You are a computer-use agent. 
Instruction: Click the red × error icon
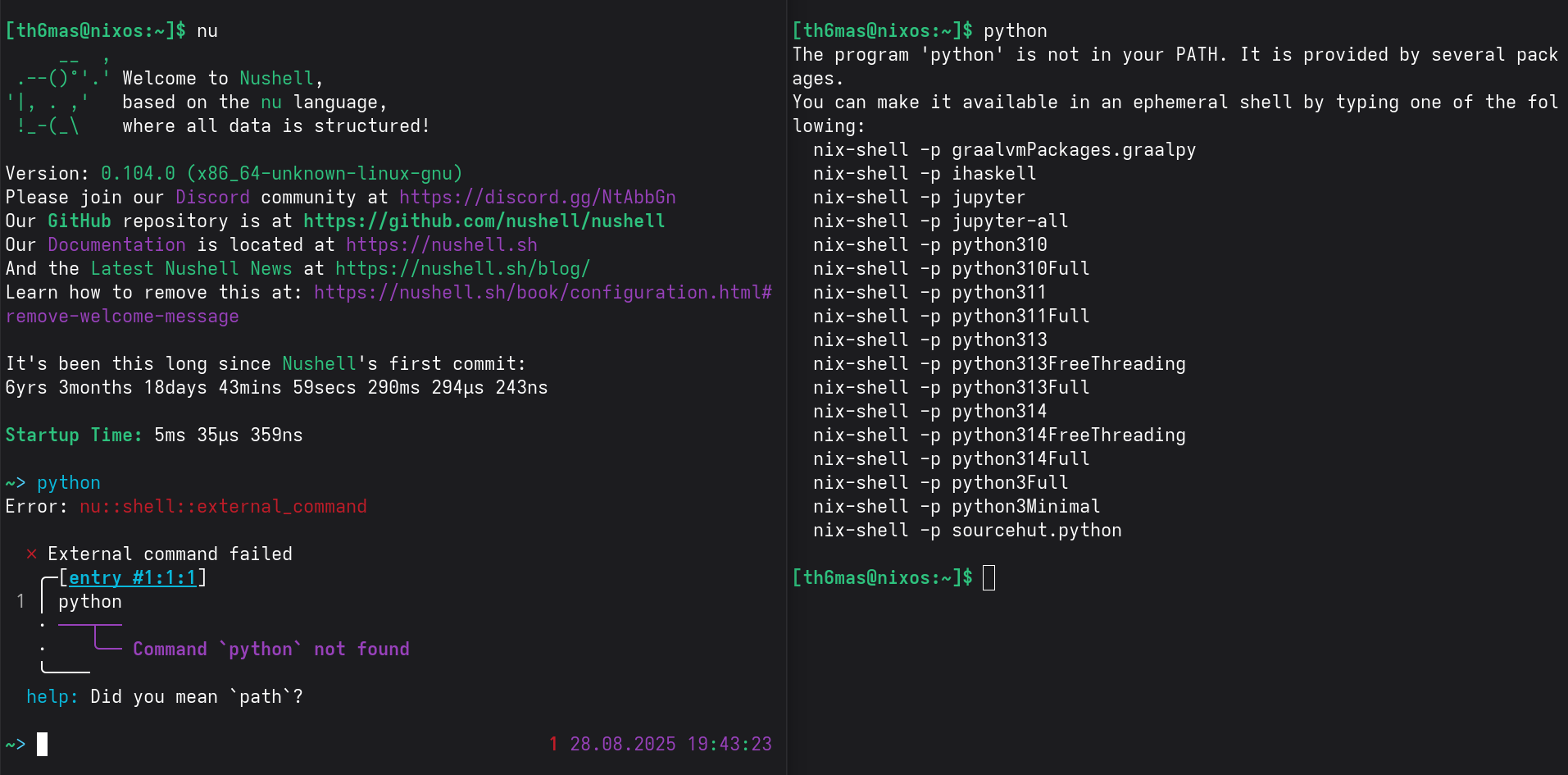31,554
